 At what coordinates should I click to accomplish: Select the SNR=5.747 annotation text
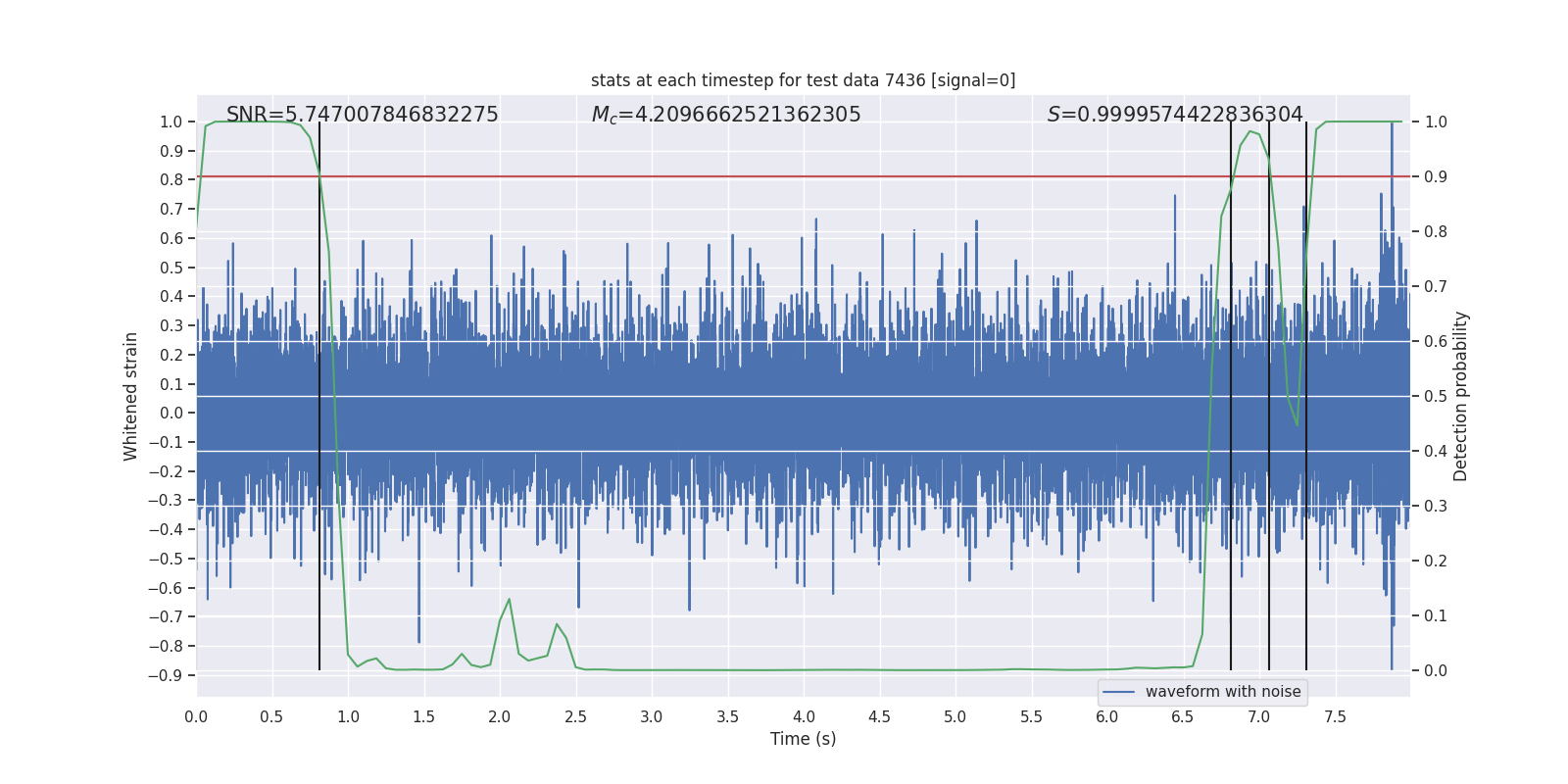pos(362,115)
